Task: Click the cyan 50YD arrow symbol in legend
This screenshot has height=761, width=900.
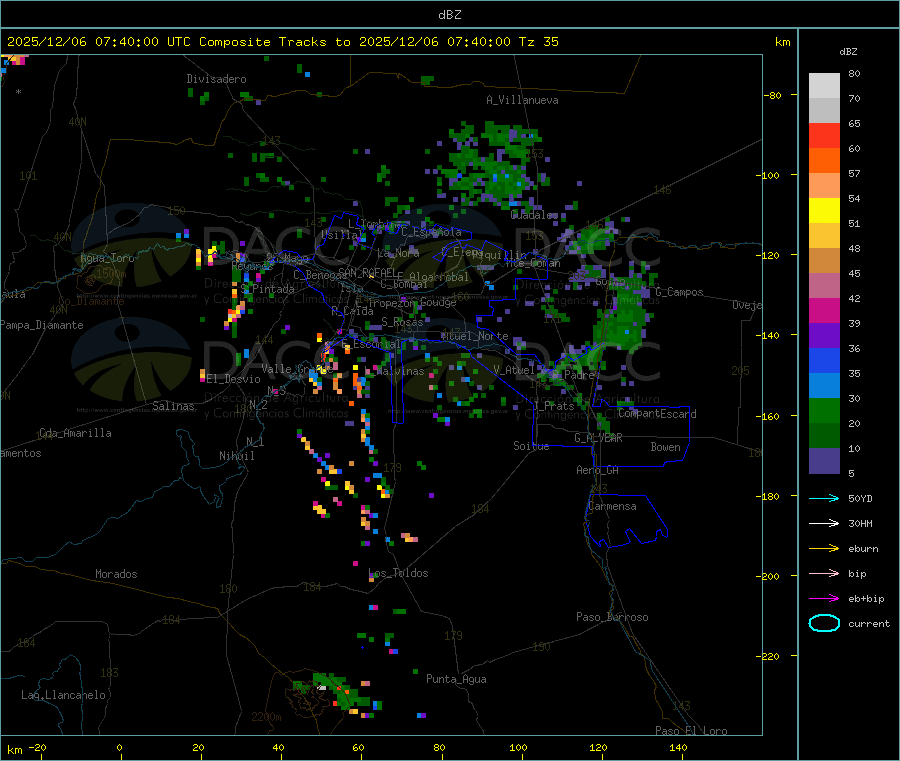Action: click(824, 498)
